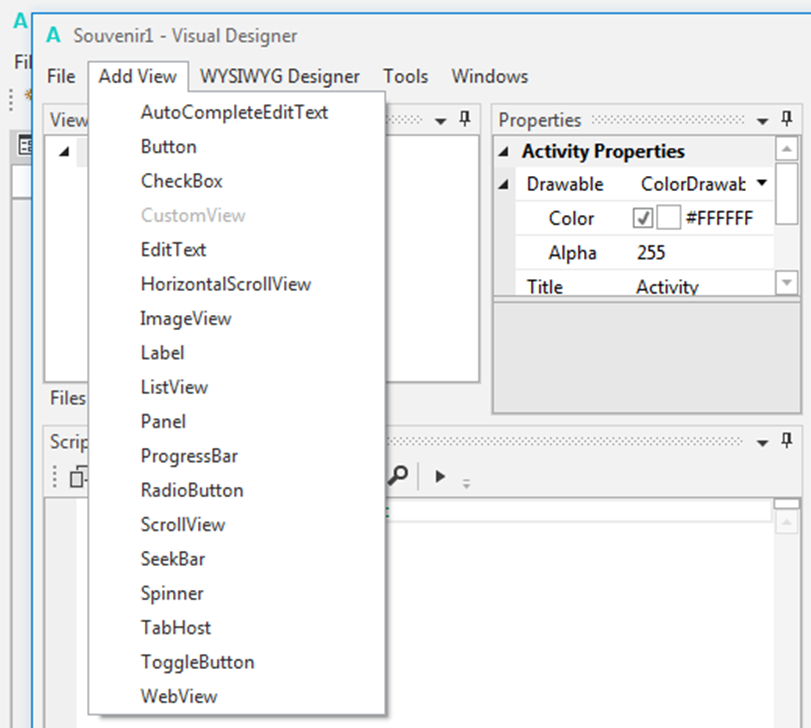Screen dimensions: 811x728
Task: Open the Views panel options dropdown arrow
Action: (x=441, y=122)
